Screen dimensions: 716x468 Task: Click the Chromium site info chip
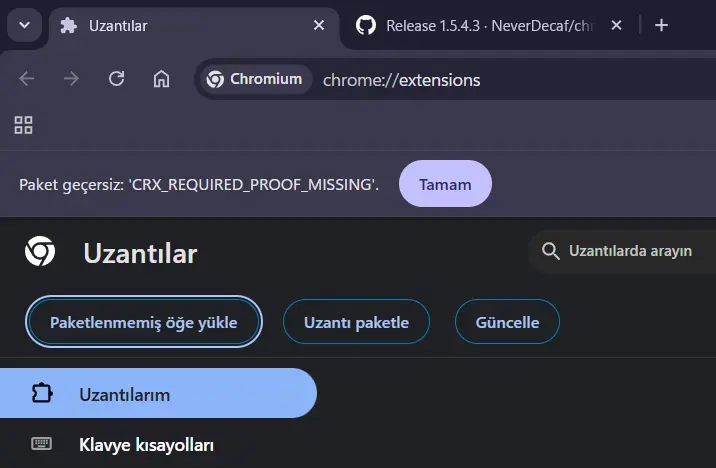[x=255, y=79]
